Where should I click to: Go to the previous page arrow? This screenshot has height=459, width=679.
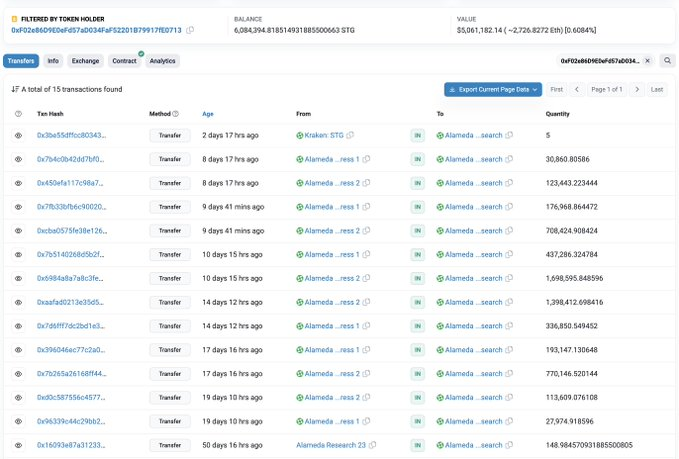click(x=577, y=89)
